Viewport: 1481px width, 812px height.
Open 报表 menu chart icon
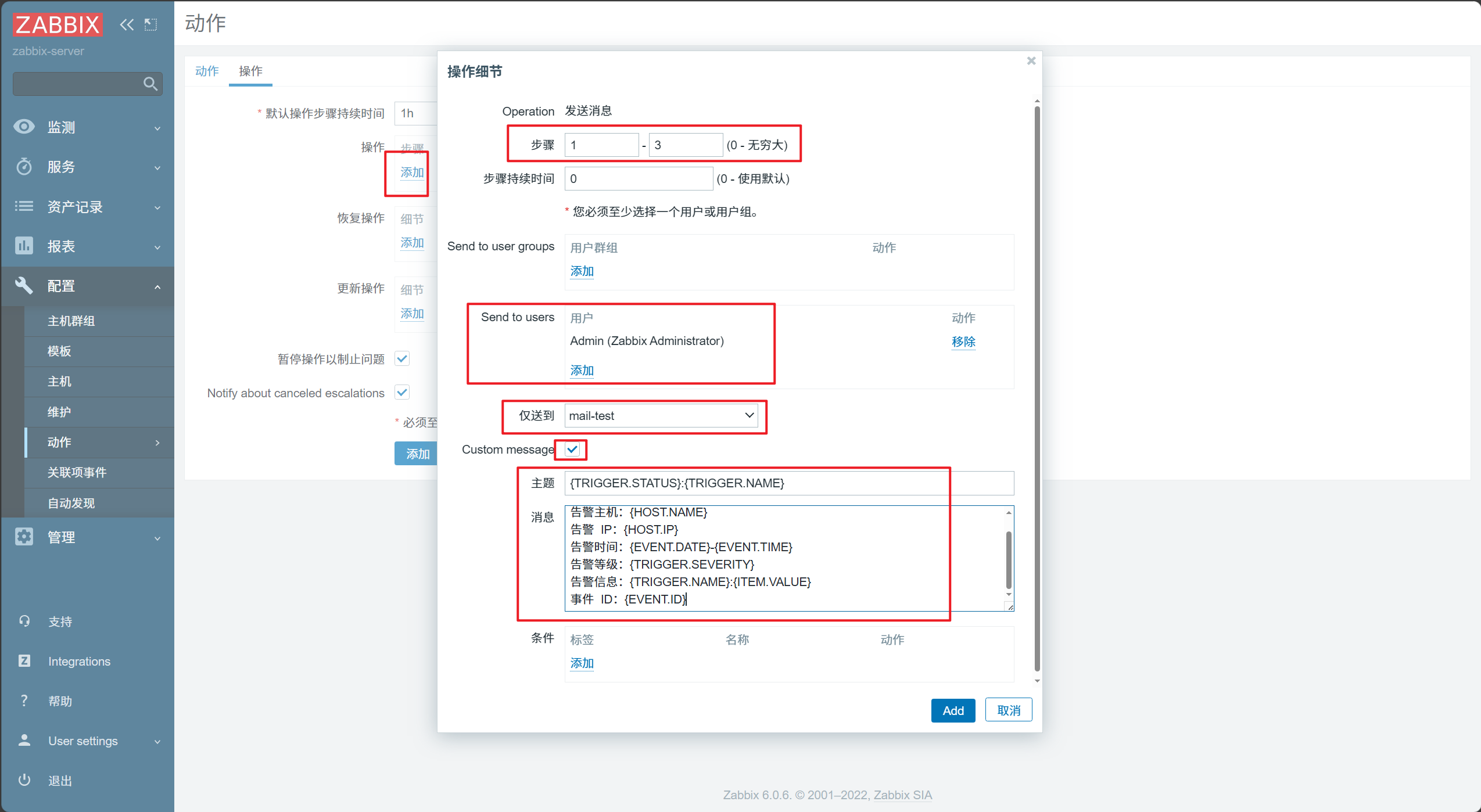(24, 246)
